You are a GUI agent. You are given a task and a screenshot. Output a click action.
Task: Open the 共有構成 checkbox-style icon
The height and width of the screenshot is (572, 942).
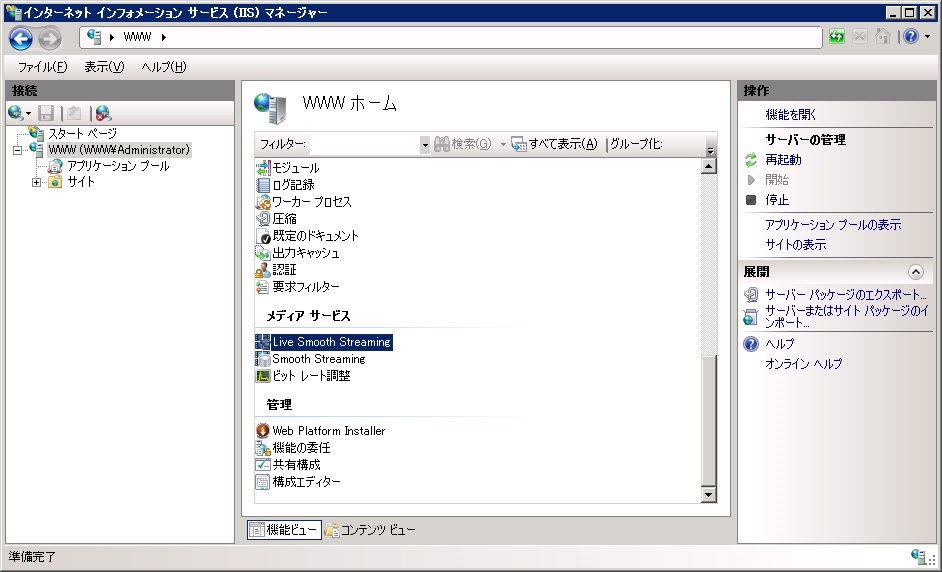pyautogui.click(x=263, y=465)
